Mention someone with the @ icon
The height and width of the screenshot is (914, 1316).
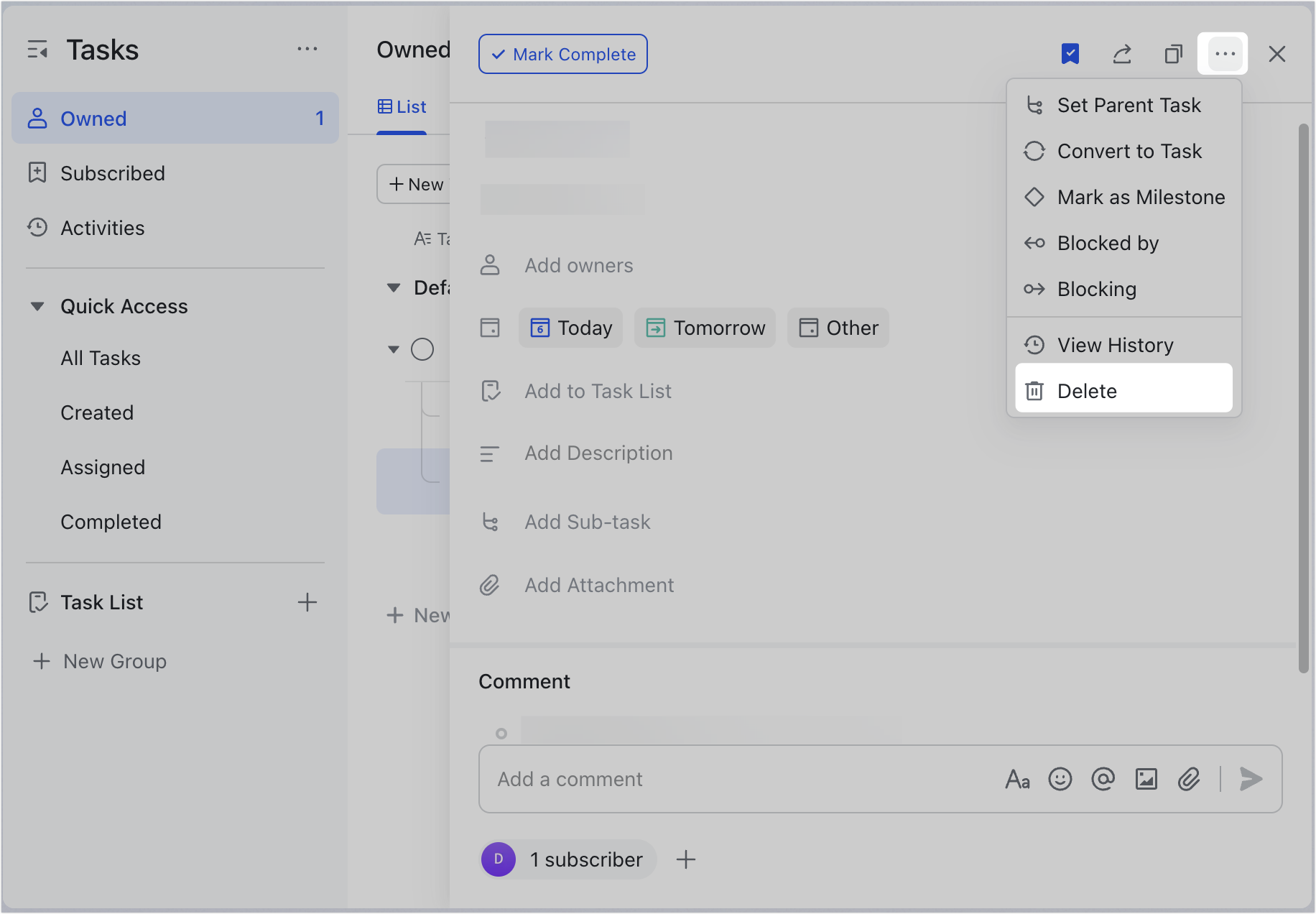pyautogui.click(x=1103, y=779)
